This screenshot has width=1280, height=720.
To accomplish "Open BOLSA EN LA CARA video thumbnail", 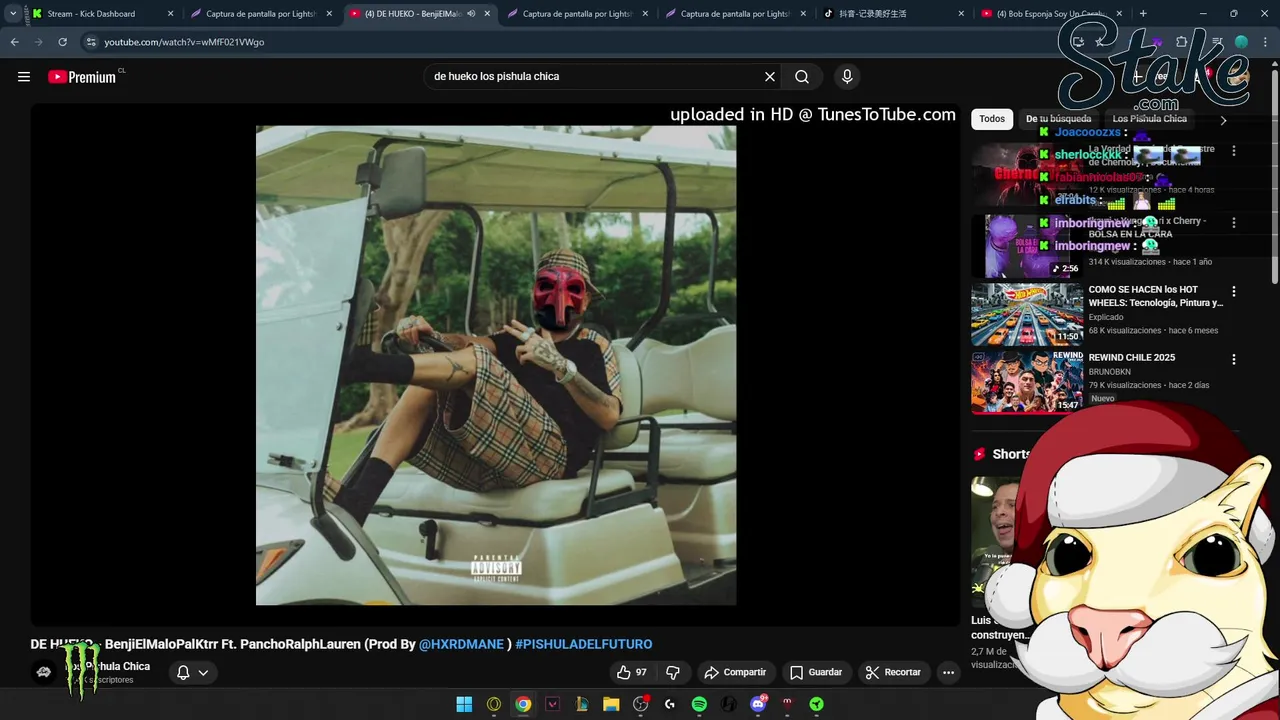I will [1027, 246].
